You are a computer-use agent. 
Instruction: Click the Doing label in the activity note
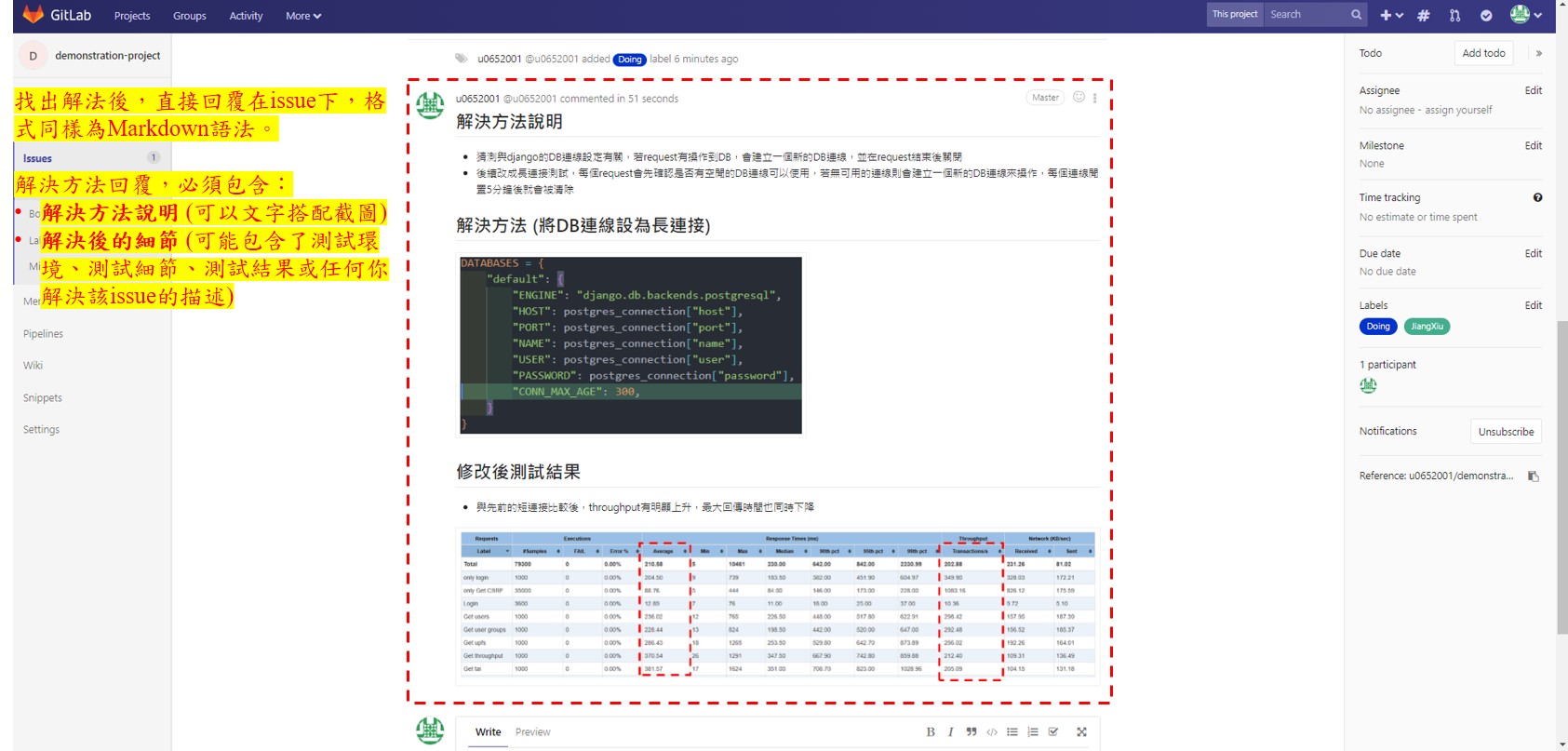(630, 60)
